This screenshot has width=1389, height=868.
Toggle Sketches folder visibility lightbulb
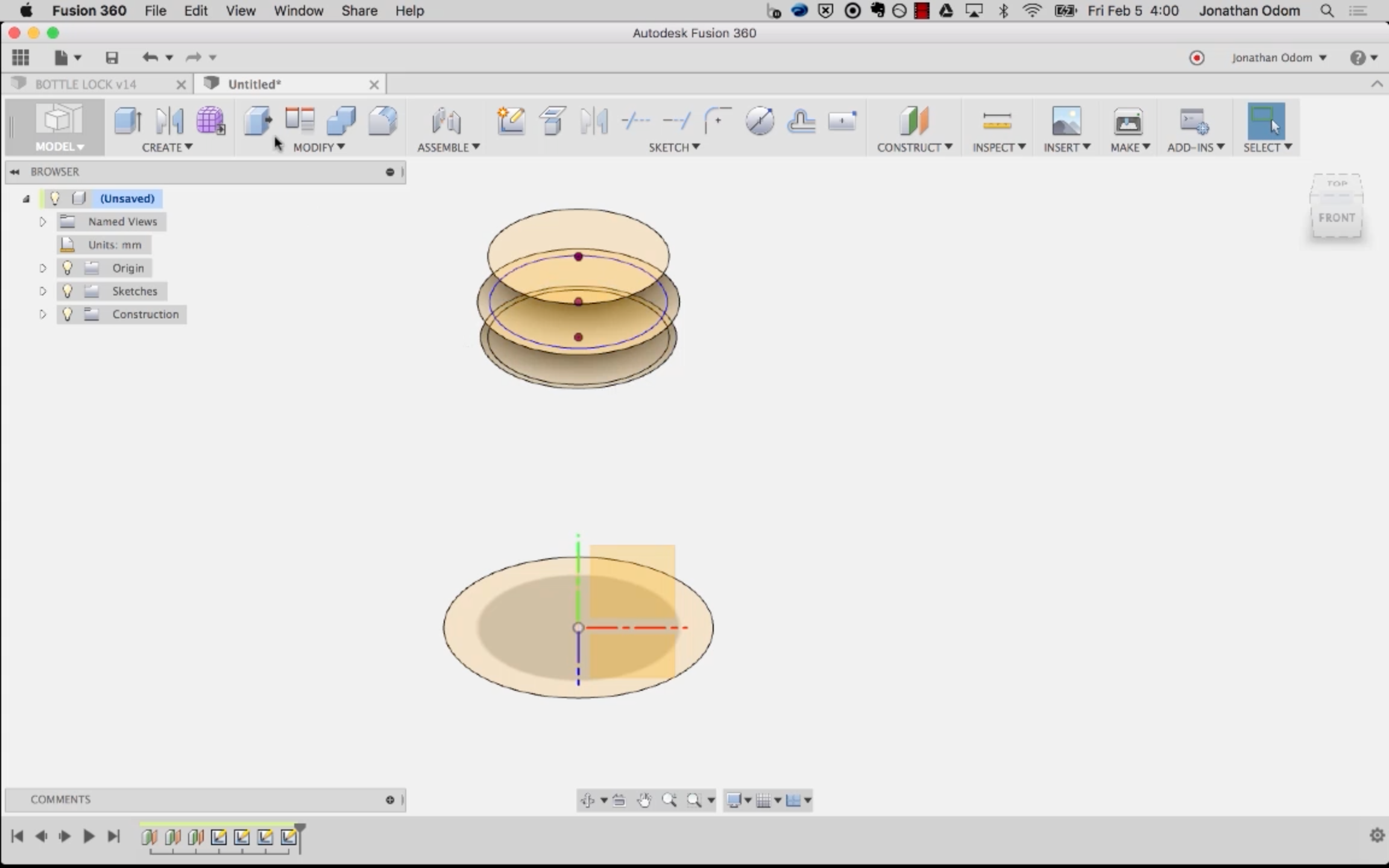pyautogui.click(x=68, y=291)
